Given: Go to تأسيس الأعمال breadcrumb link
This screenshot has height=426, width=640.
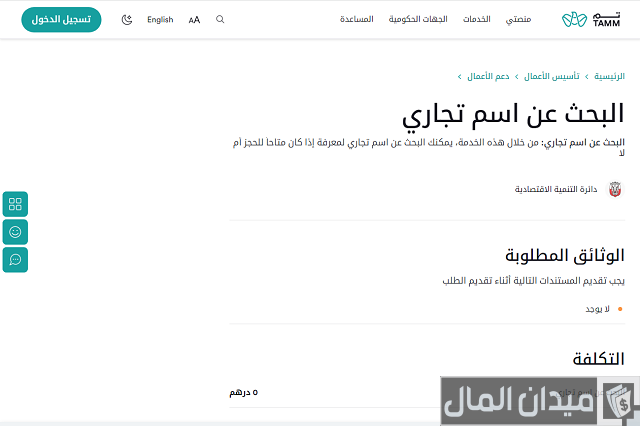Looking at the screenshot, I should pos(551,76).
